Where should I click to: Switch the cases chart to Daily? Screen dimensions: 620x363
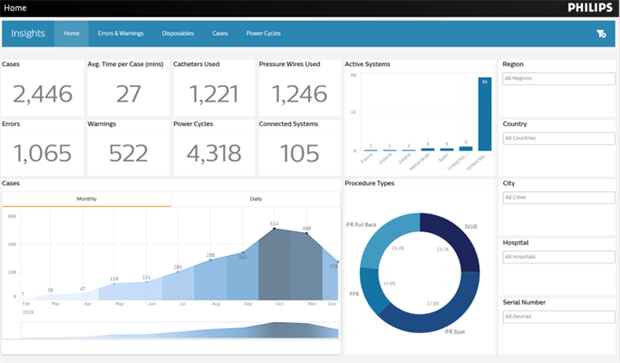(x=256, y=199)
